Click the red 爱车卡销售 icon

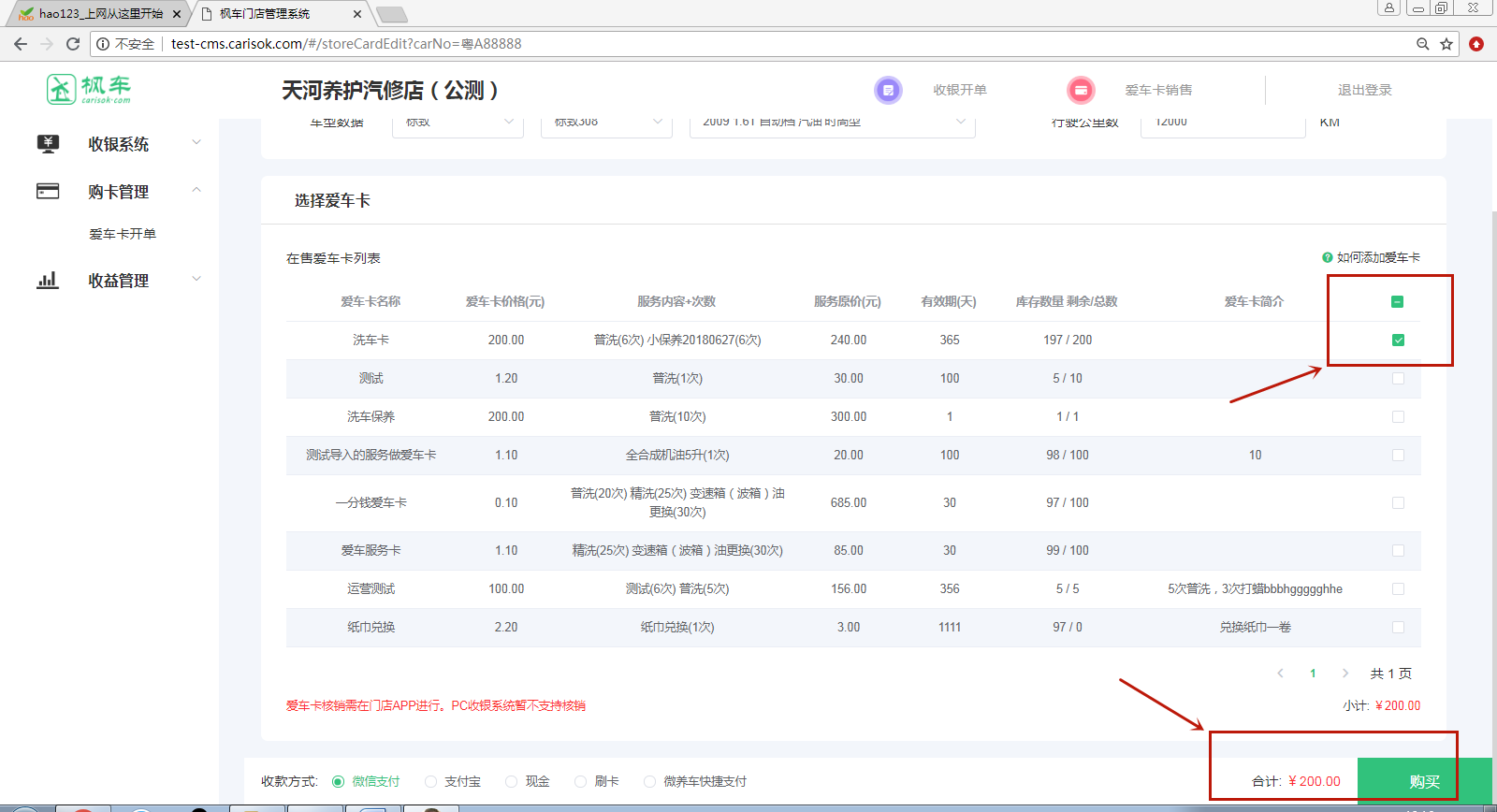[1081, 90]
